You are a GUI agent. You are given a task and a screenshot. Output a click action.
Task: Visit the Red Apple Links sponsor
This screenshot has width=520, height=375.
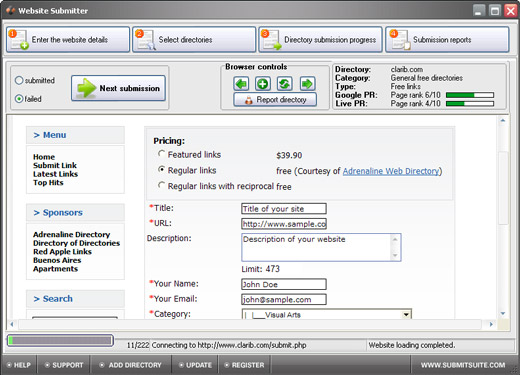tap(62, 252)
